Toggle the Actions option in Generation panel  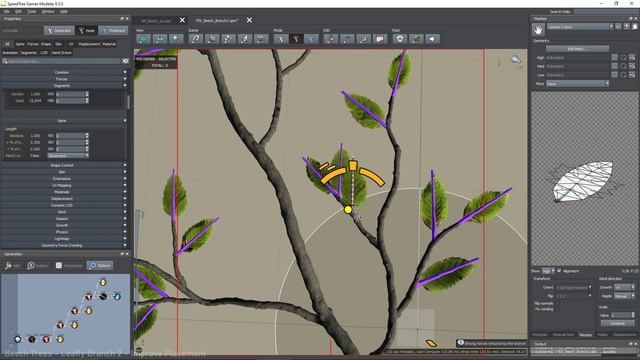pos(38,265)
